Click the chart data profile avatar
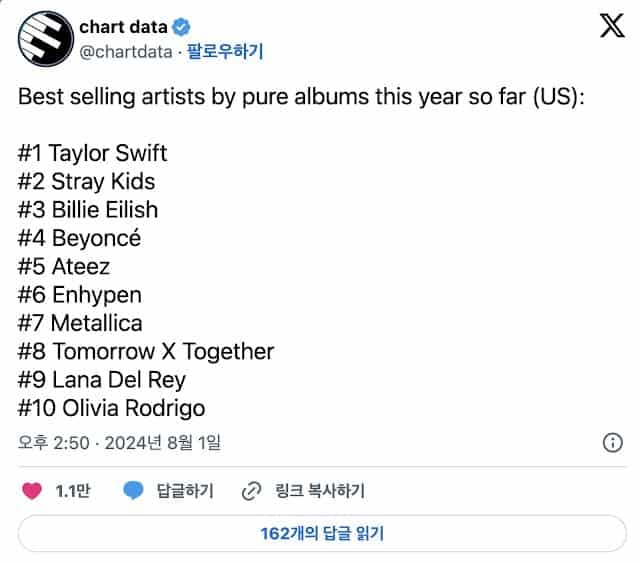 coord(43,38)
